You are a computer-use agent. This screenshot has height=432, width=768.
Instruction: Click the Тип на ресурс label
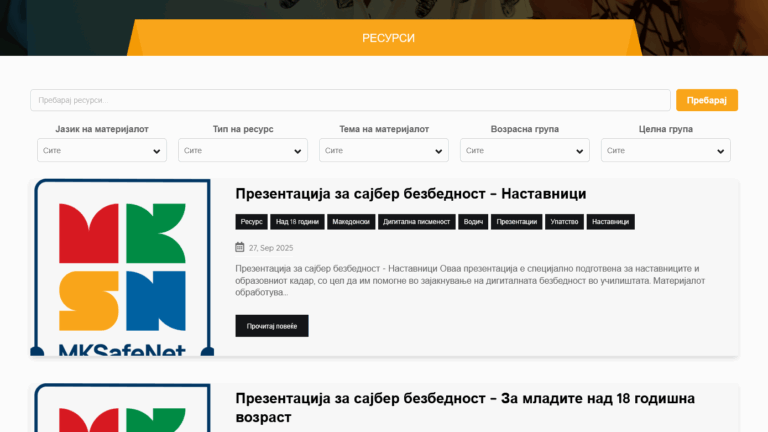pos(243,129)
